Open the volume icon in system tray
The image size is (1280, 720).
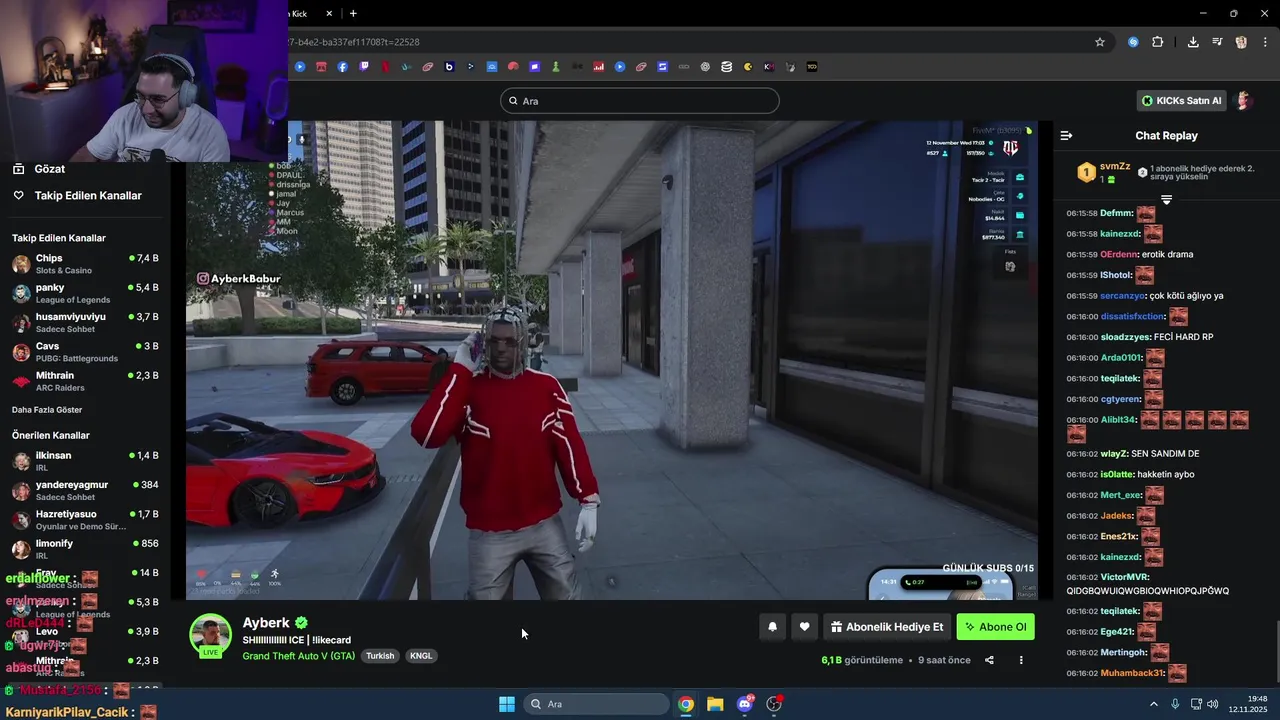pos(1213,704)
